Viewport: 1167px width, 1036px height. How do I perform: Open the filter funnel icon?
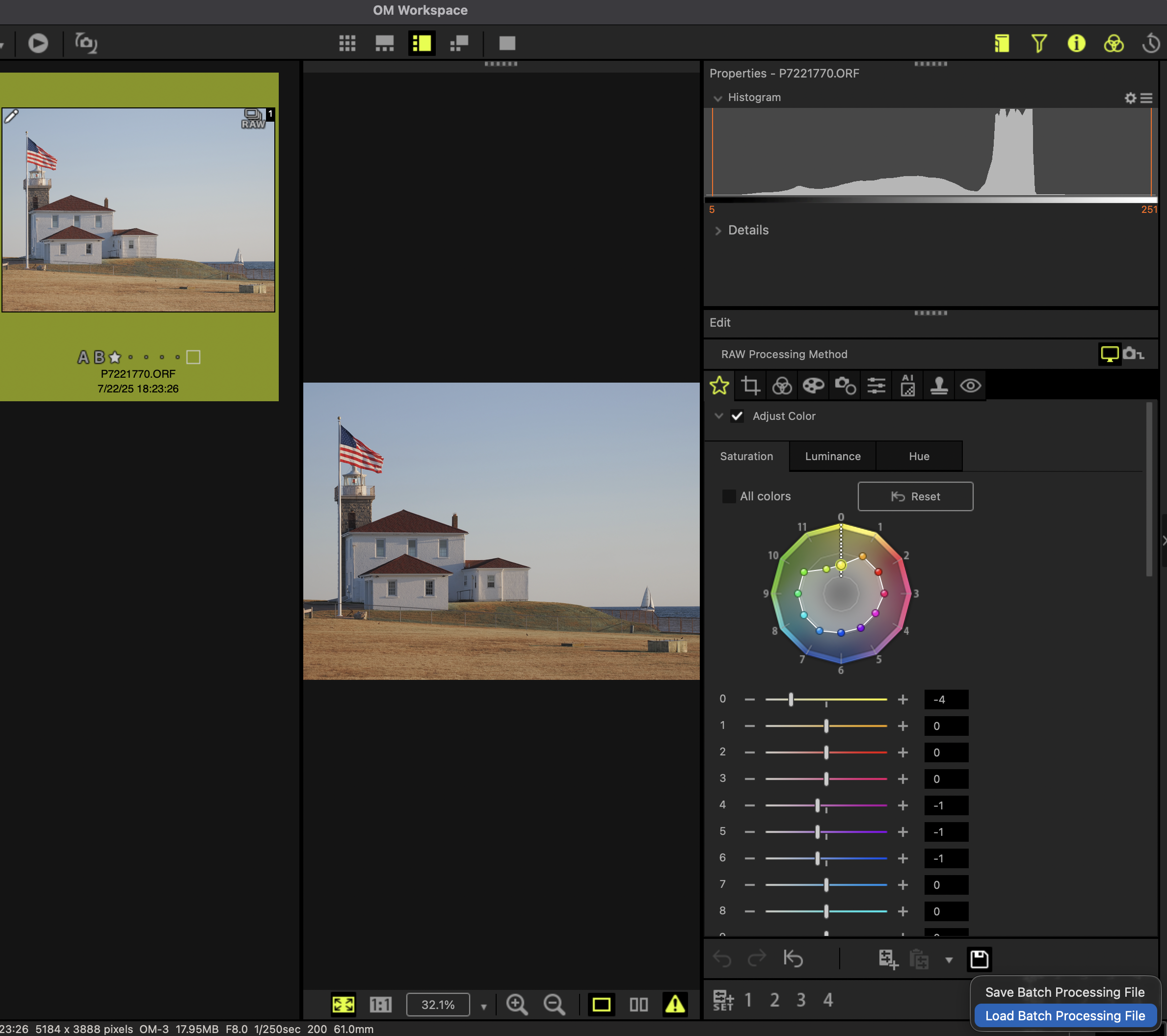[1038, 43]
